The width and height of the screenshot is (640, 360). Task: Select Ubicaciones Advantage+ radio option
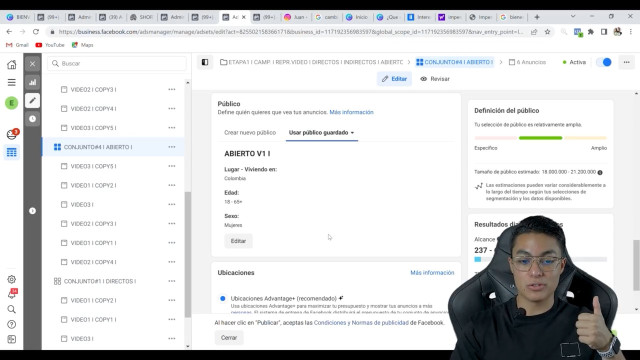222,298
